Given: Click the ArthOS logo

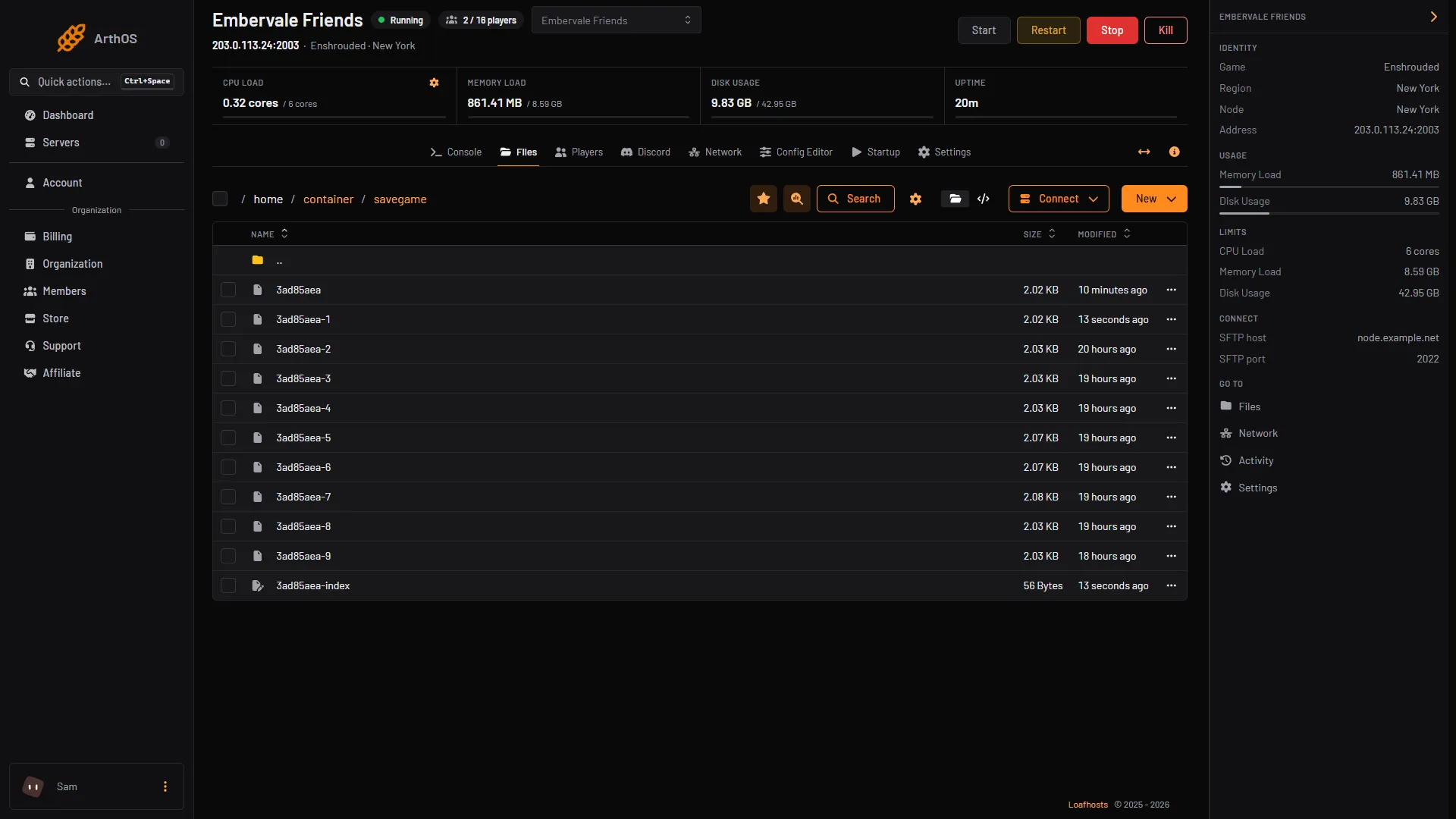Looking at the screenshot, I should pyautogui.click(x=96, y=38).
